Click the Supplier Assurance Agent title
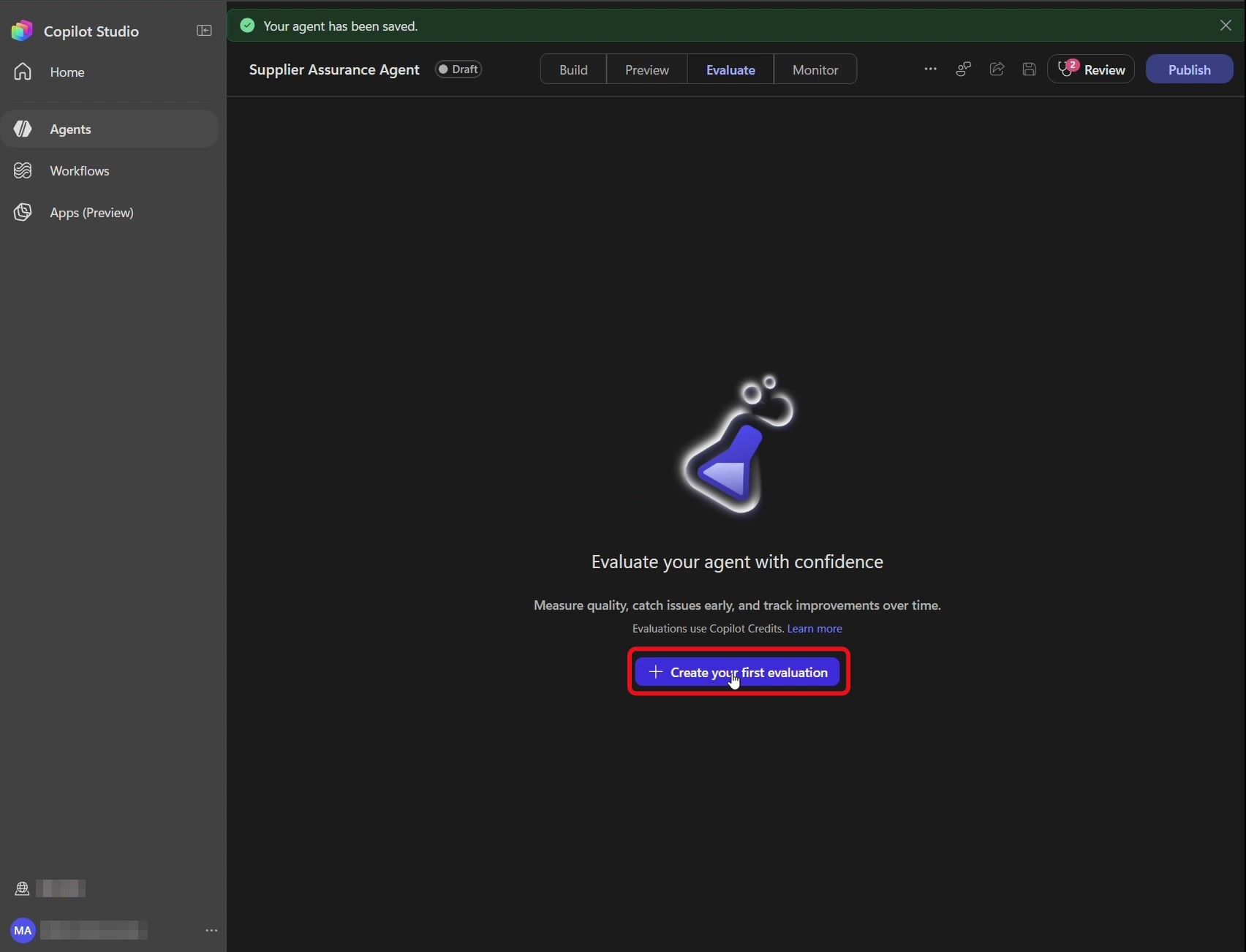The height and width of the screenshot is (952, 1246). click(334, 69)
